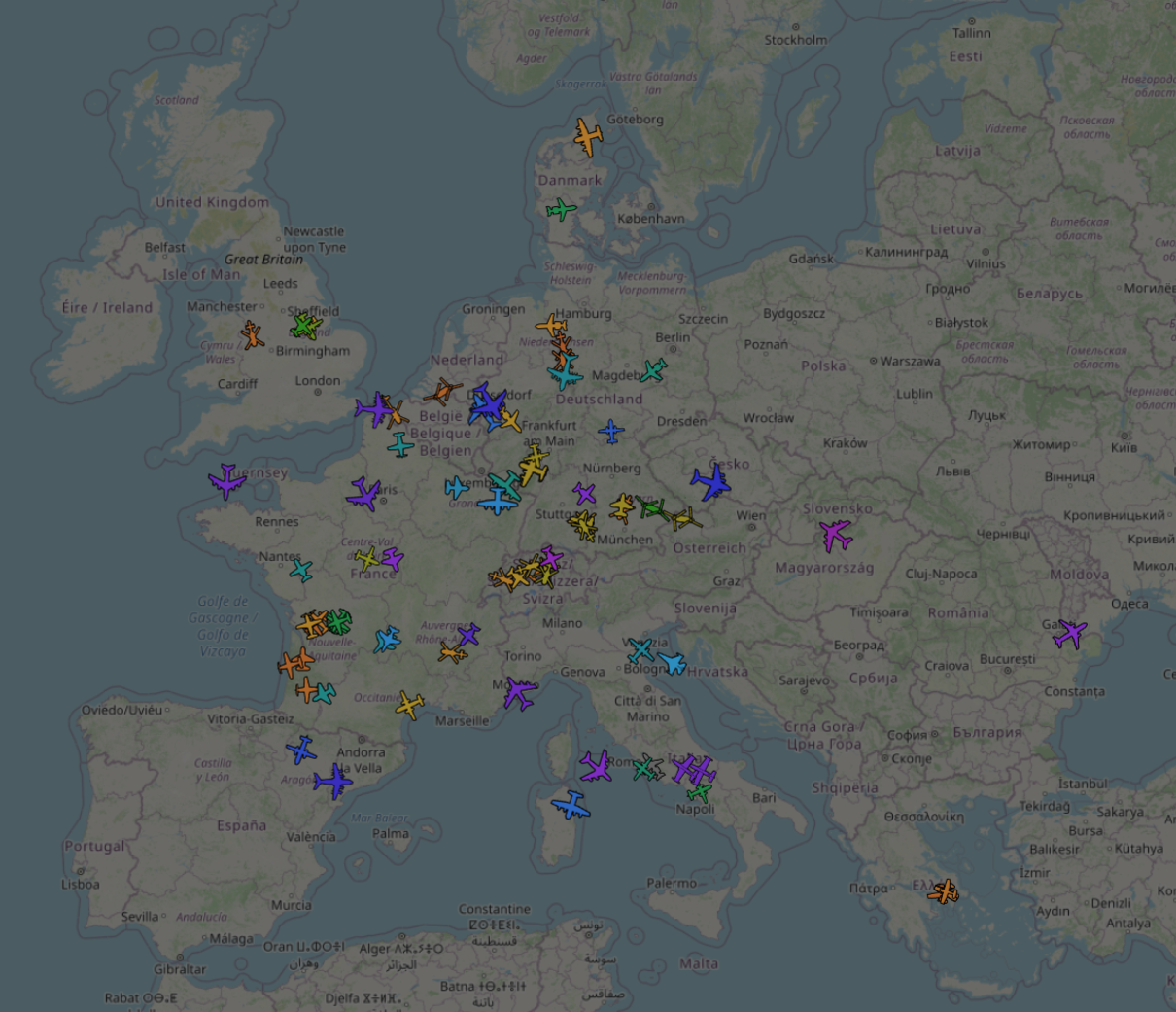Select the purple aircraft above Svizzera cluster

(x=551, y=558)
